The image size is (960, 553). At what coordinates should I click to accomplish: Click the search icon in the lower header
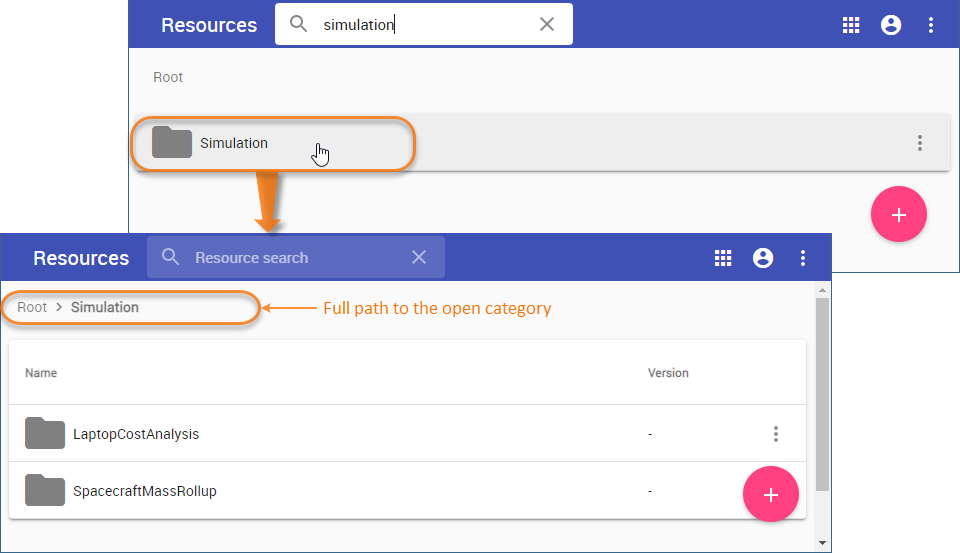[171, 258]
